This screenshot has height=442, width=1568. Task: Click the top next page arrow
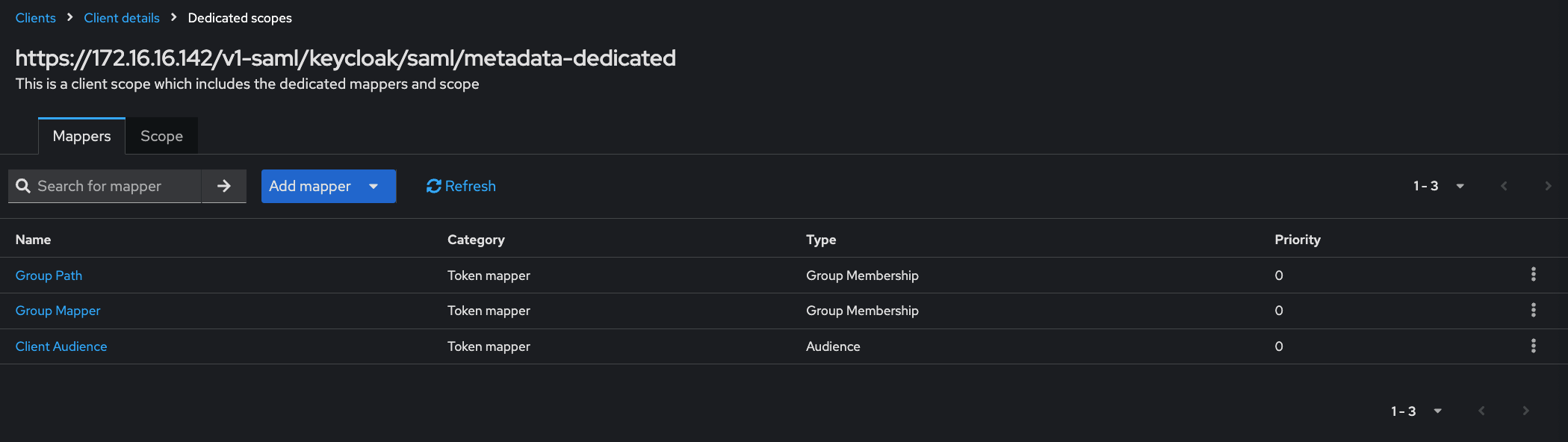click(1548, 186)
